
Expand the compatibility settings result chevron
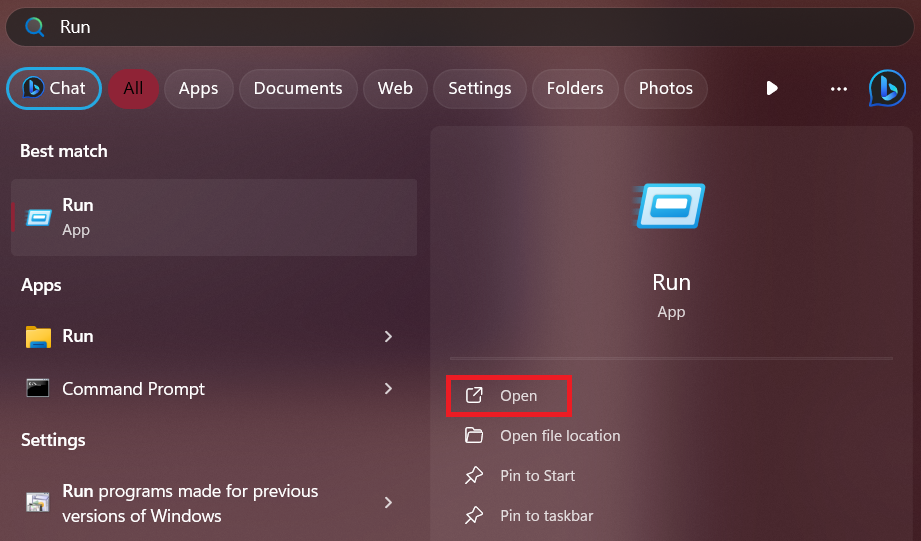[x=388, y=502]
